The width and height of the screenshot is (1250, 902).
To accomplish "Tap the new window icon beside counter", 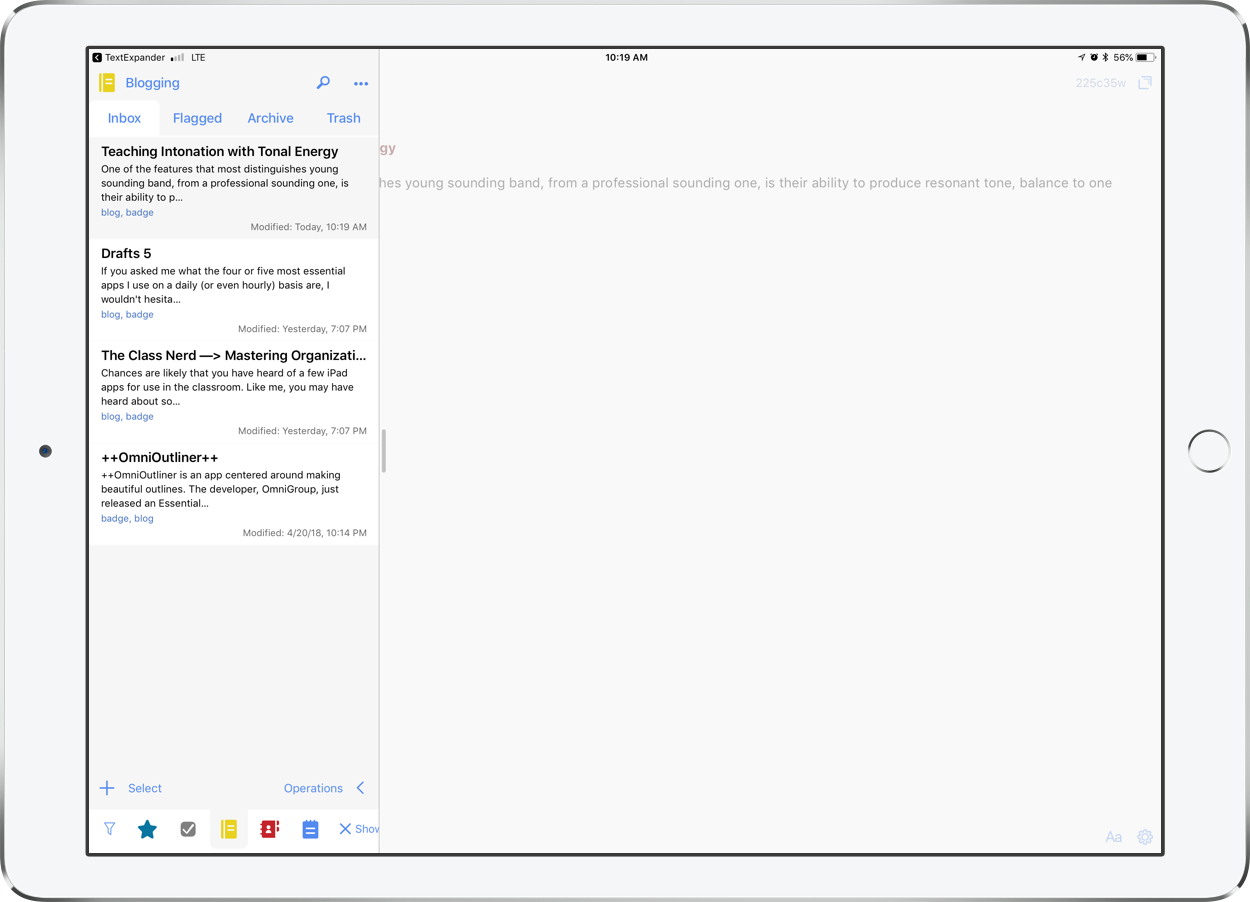I will (x=1145, y=83).
